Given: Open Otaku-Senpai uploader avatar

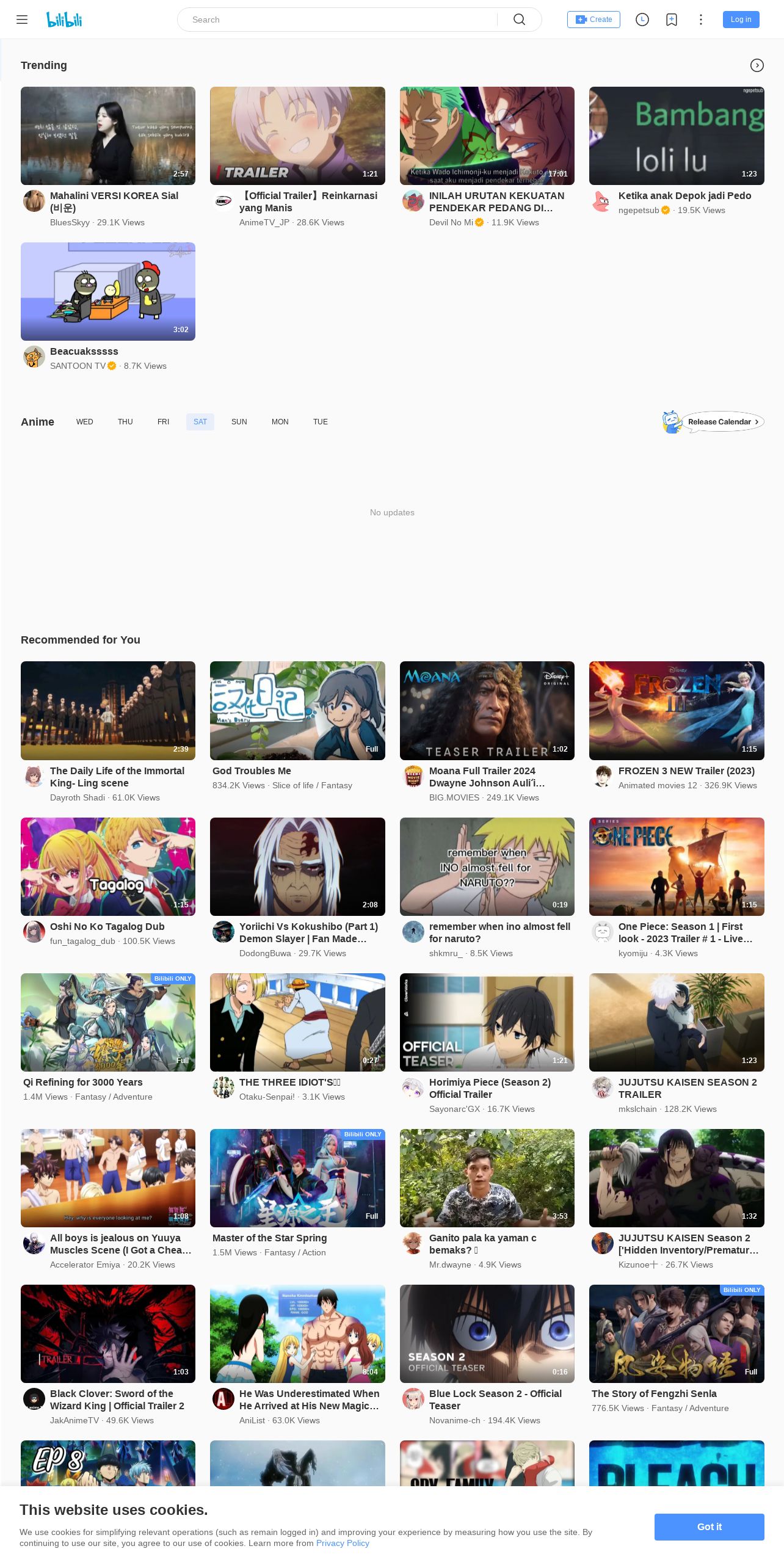Looking at the screenshot, I should (223, 1087).
